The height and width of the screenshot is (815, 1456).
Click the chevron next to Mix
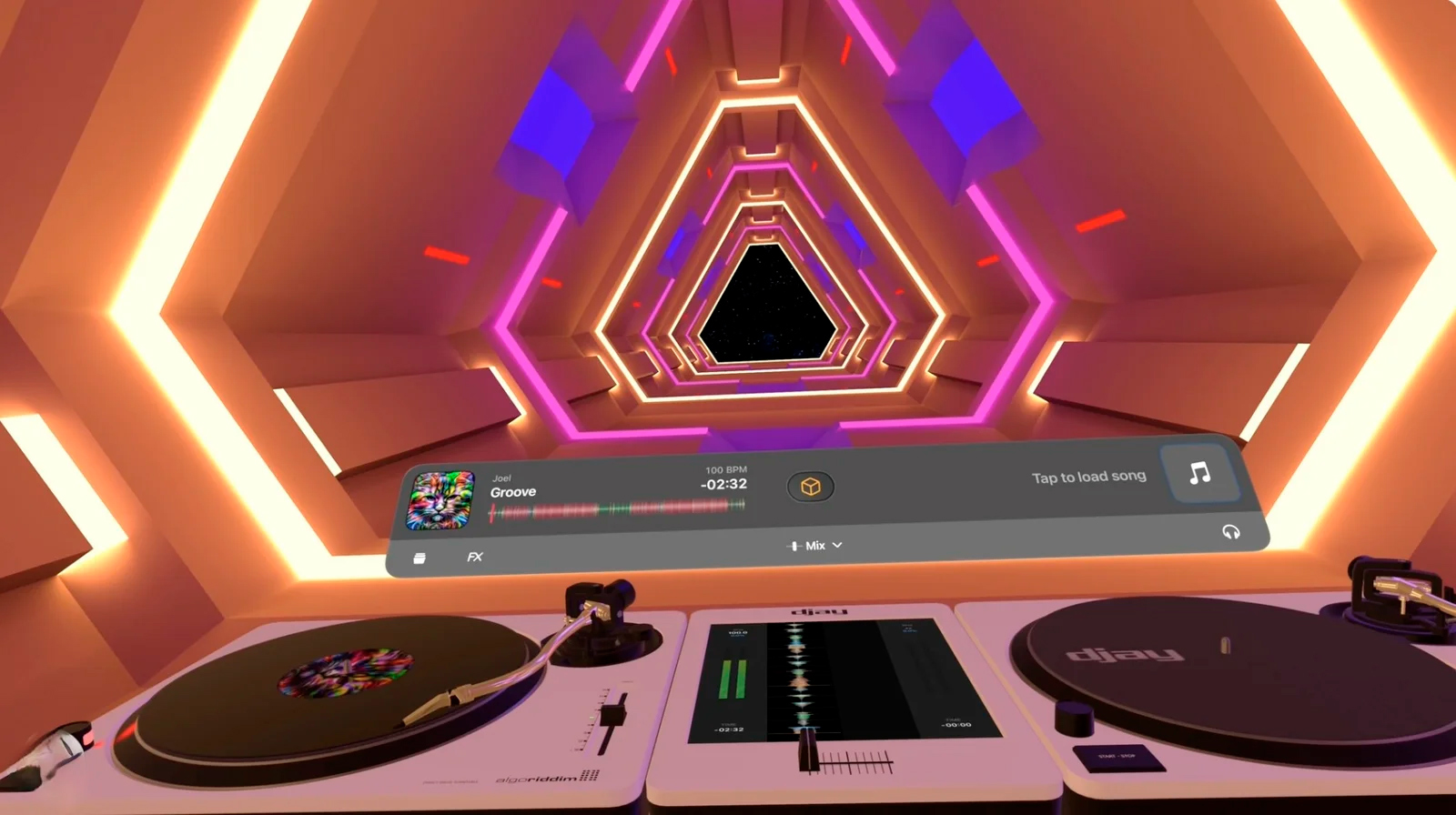pyautogui.click(x=838, y=546)
